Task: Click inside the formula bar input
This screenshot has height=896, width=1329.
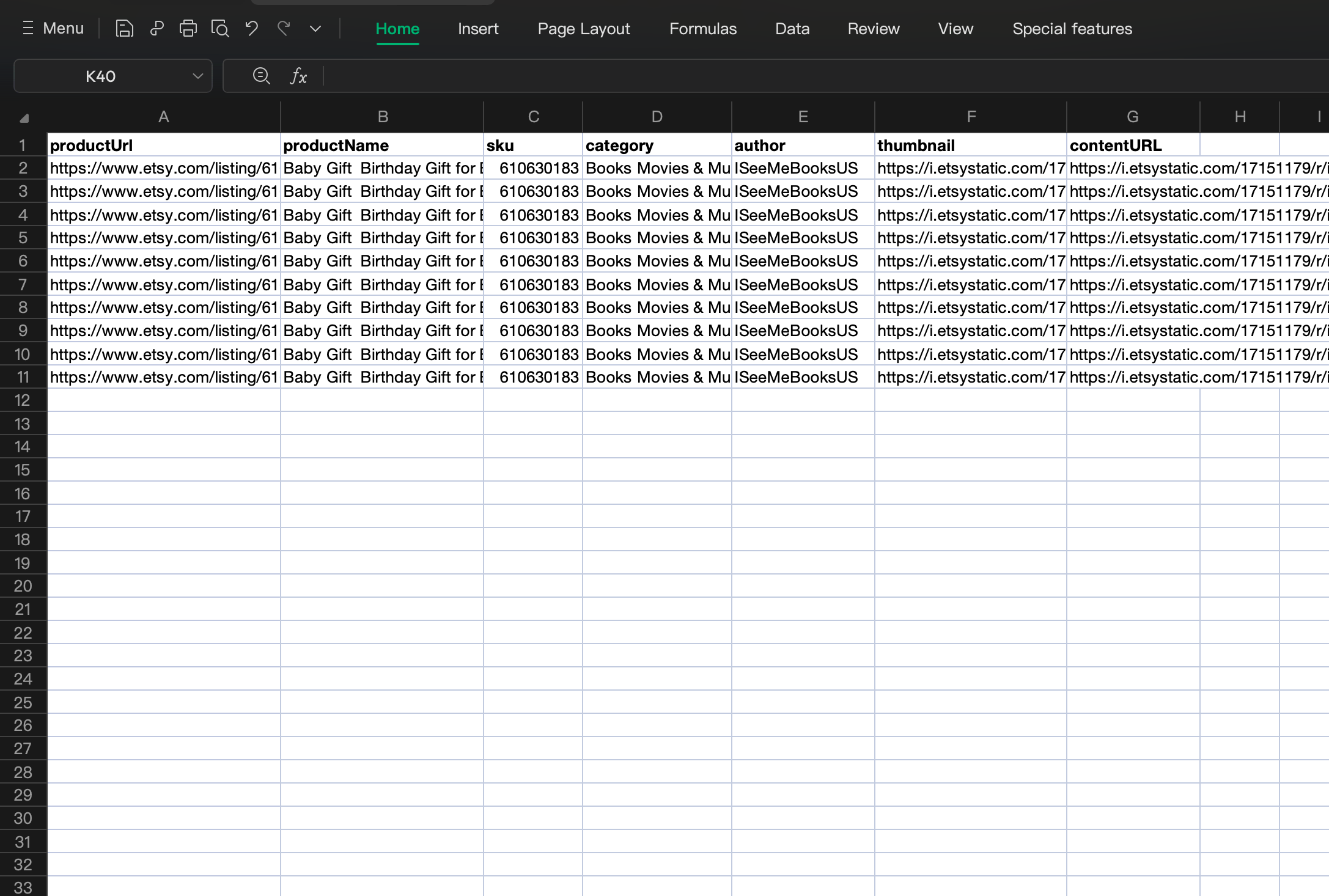Action: click(795, 76)
